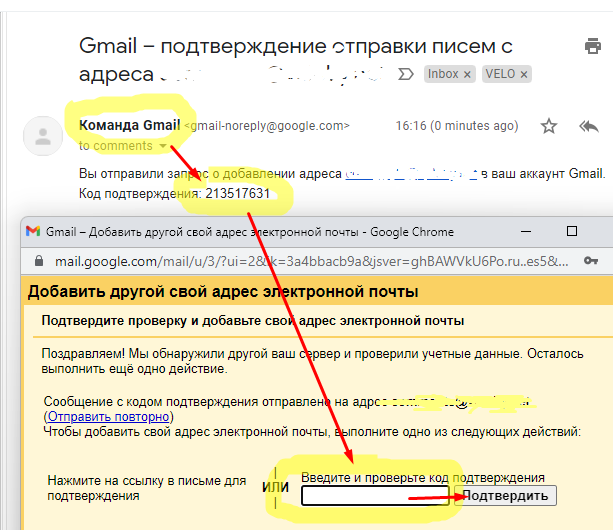Remove the VELO label
Viewport: 613px width, 530px height.
click(524, 74)
